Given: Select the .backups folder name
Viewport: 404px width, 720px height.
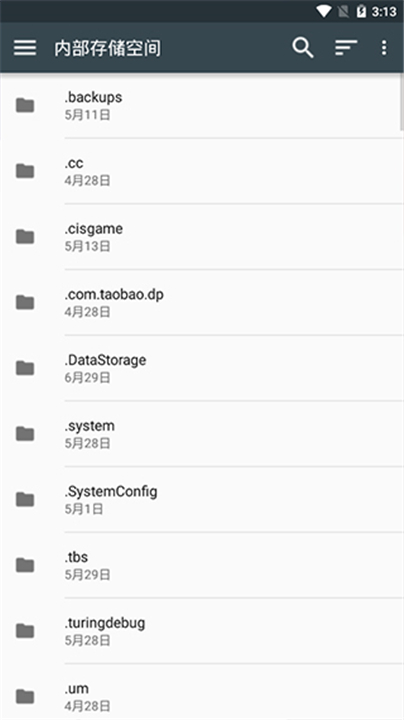Looking at the screenshot, I should click(x=93, y=97).
